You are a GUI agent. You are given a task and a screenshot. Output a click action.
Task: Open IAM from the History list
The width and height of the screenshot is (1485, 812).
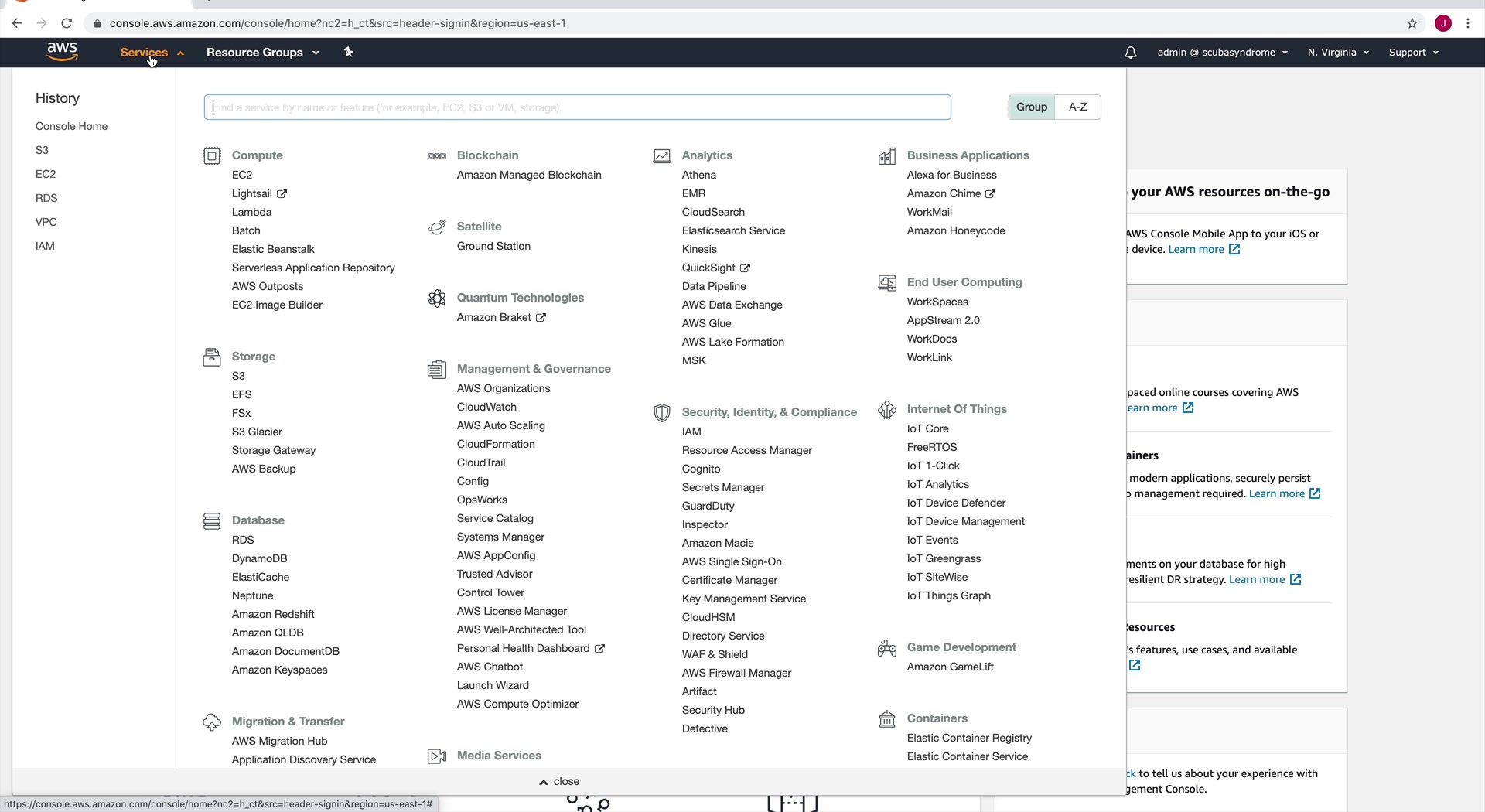tap(45, 246)
